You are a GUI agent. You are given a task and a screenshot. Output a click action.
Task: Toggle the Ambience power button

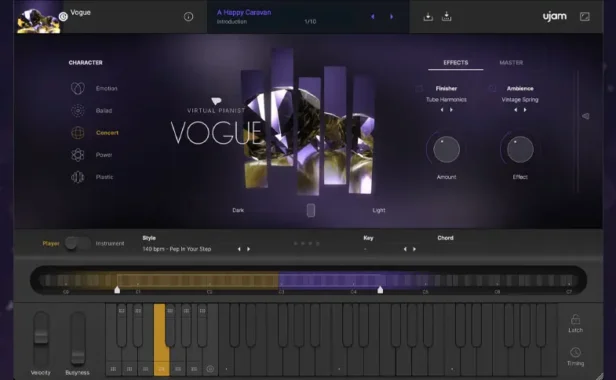point(492,89)
